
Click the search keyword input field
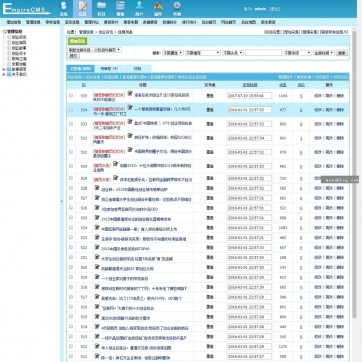tap(263, 53)
